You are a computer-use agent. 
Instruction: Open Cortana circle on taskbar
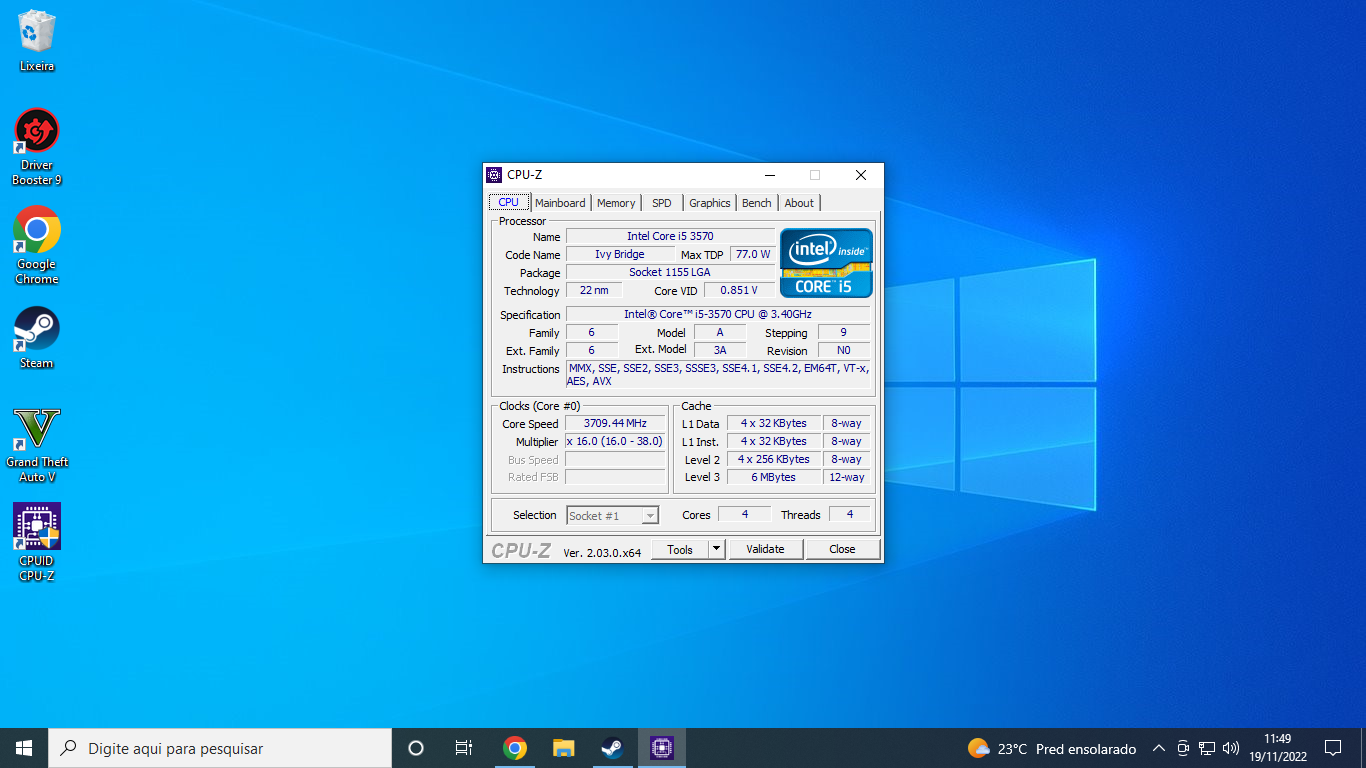[416, 748]
